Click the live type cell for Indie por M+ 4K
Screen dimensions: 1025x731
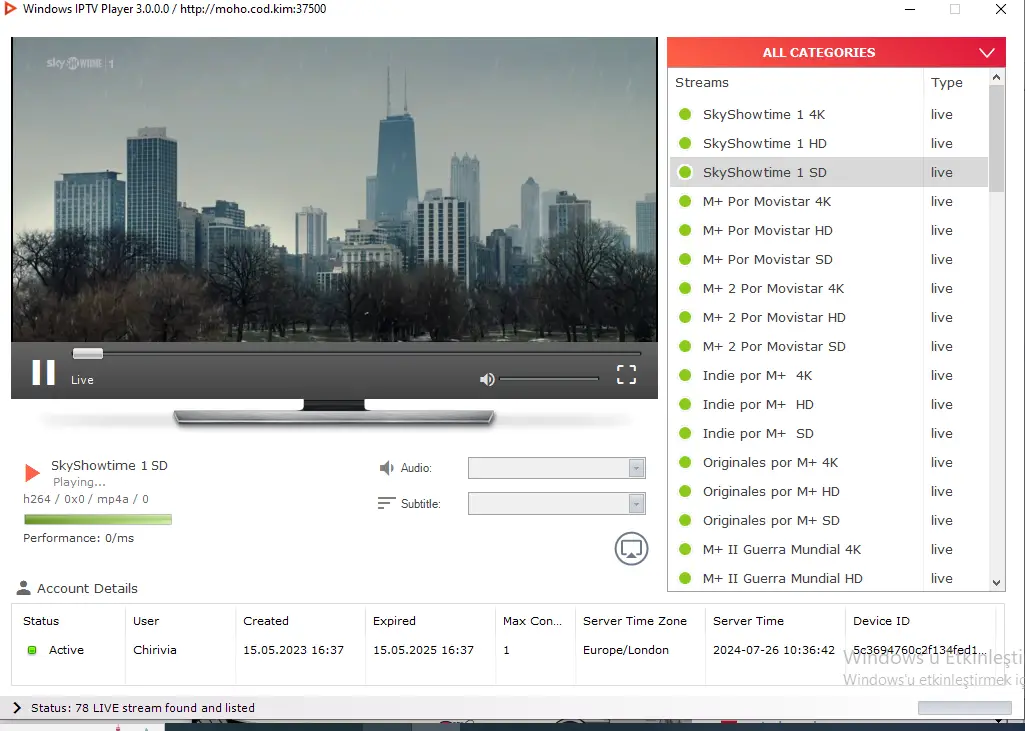click(941, 375)
